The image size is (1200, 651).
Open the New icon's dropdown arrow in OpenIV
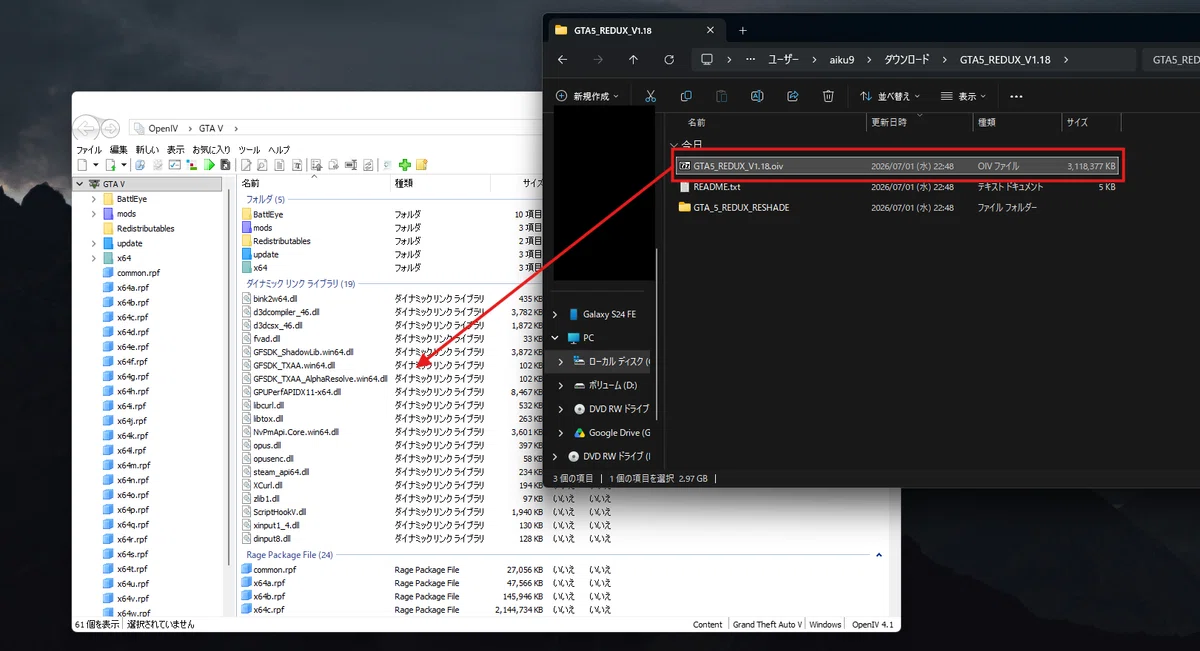(x=96, y=165)
